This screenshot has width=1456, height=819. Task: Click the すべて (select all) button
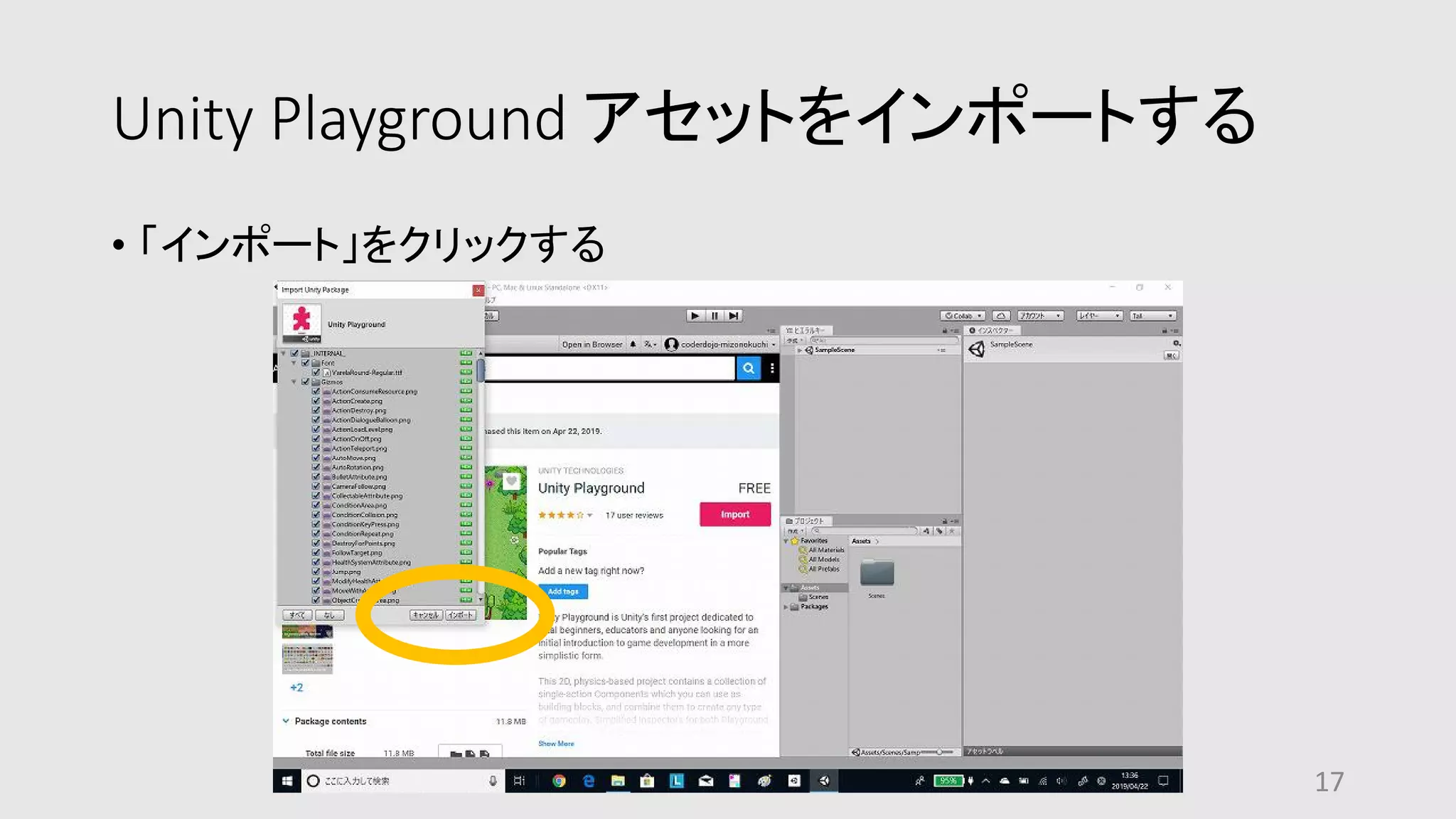[297, 615]
